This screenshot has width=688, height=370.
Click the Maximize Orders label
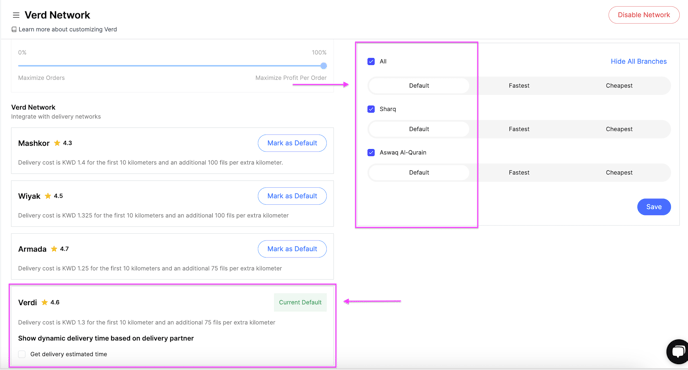point(41,78)
